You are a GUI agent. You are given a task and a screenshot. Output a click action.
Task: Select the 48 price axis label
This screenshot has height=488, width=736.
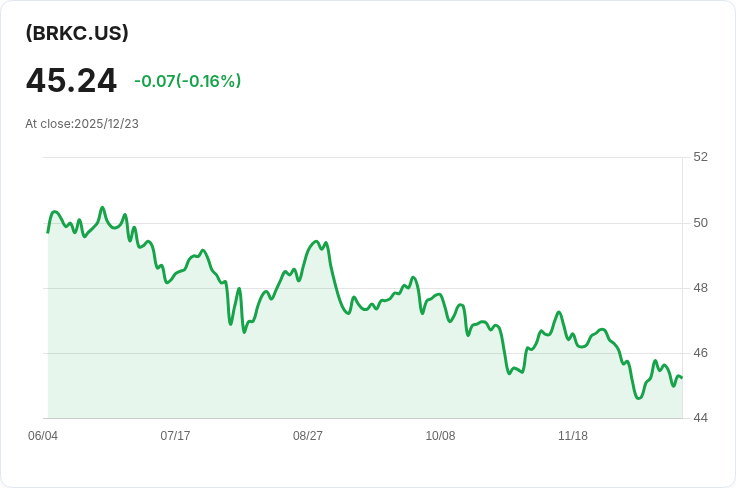[x=700, y=288]
